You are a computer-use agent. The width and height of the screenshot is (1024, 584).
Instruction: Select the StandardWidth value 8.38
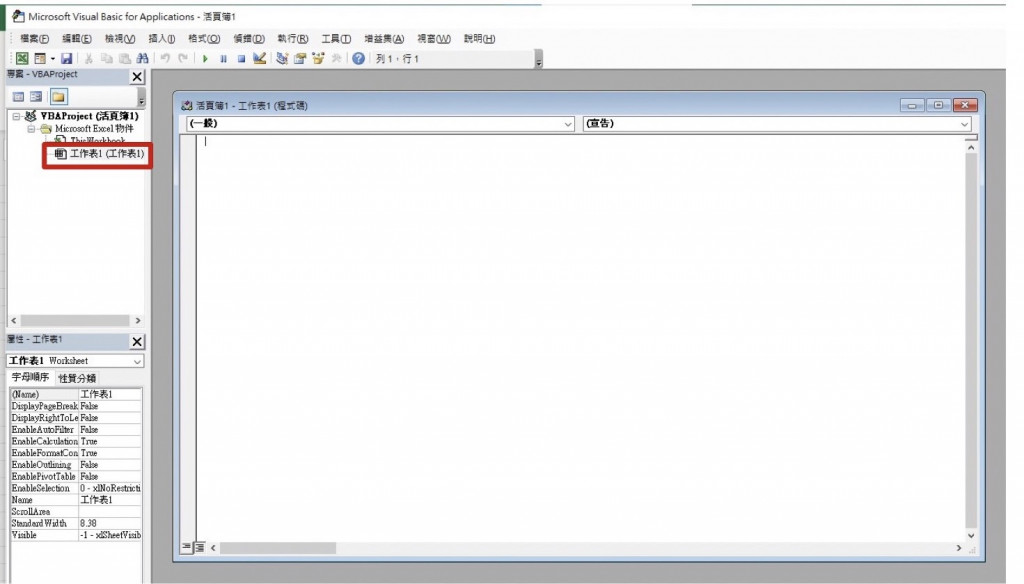coord(110,523)
